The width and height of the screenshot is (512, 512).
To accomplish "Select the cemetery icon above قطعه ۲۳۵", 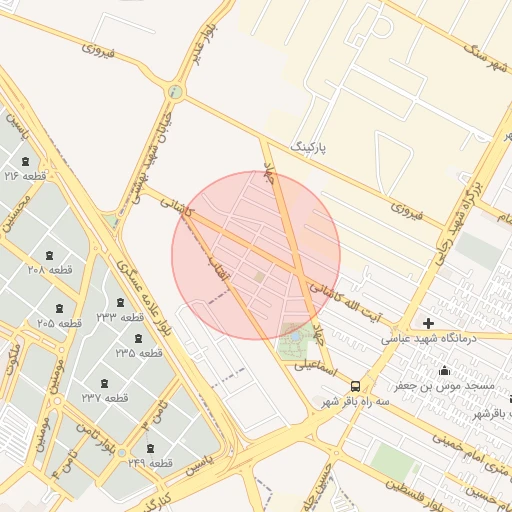I will point(139,338).
